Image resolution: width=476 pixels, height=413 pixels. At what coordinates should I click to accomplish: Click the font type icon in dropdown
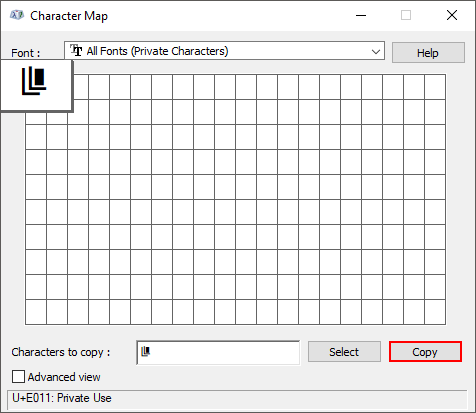pyautogui.click(x=76, y=51)
